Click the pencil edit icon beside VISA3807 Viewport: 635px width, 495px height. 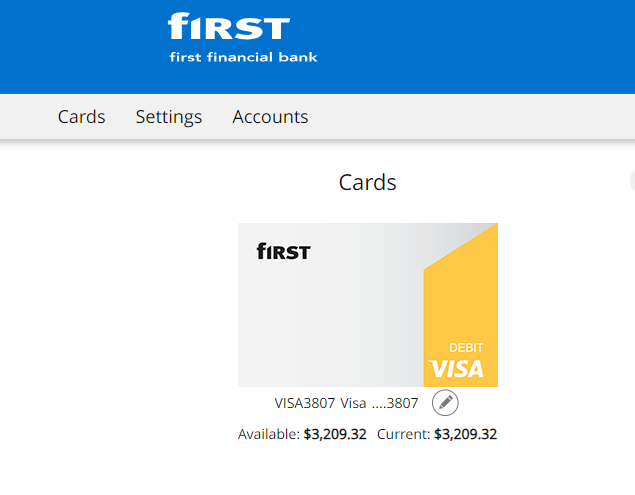coord(445,403)
